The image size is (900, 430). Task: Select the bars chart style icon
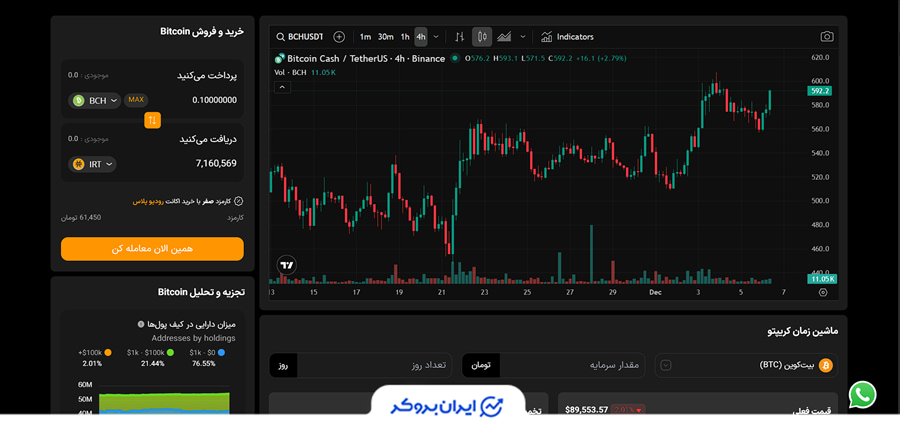(x=459, y=37)
